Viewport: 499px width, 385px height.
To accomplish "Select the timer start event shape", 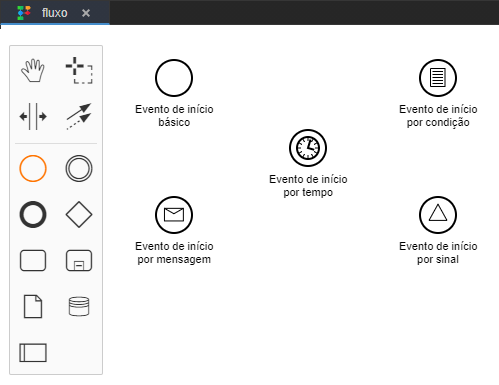I will click(308, 148).
